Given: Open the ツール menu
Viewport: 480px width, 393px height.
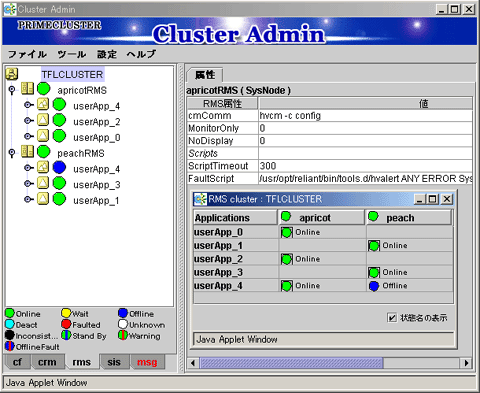Looking at the screenshot, I should (72, 54).
